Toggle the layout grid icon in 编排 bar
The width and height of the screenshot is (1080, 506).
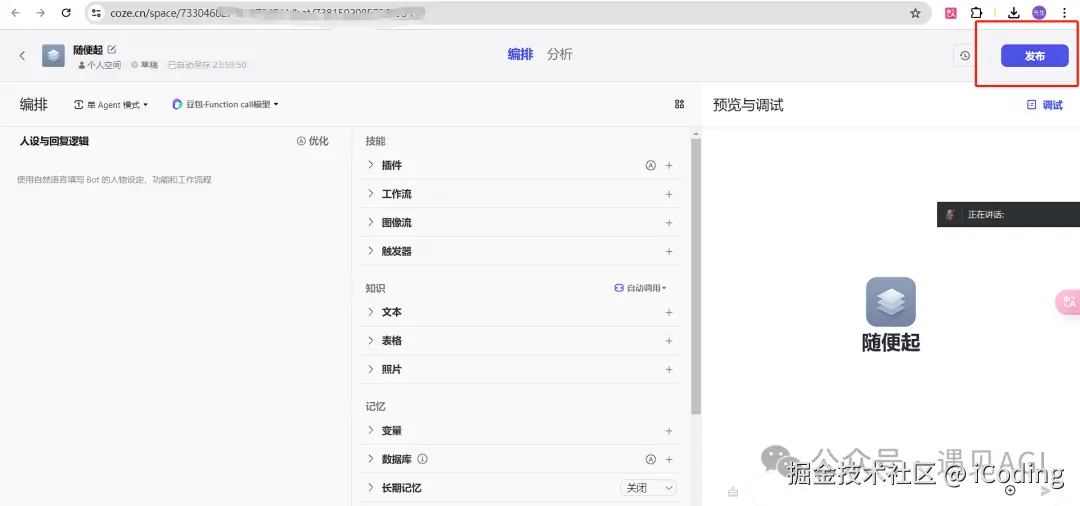tap(679, 104)
